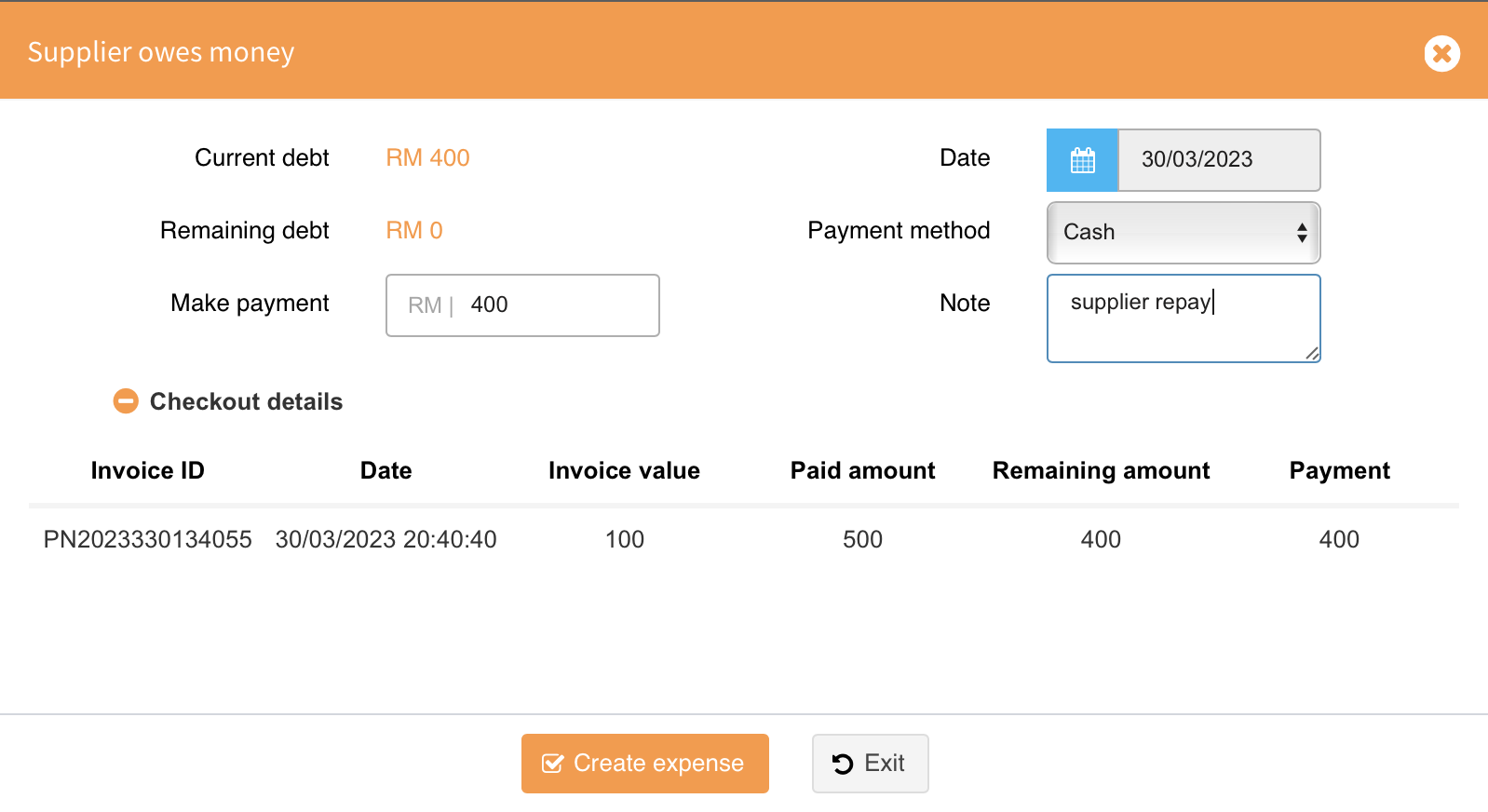Collapse Checkout details with the minus icon
Image resolution: width=1488 pixels, height=812 pixels.
[x=126, y=401]
